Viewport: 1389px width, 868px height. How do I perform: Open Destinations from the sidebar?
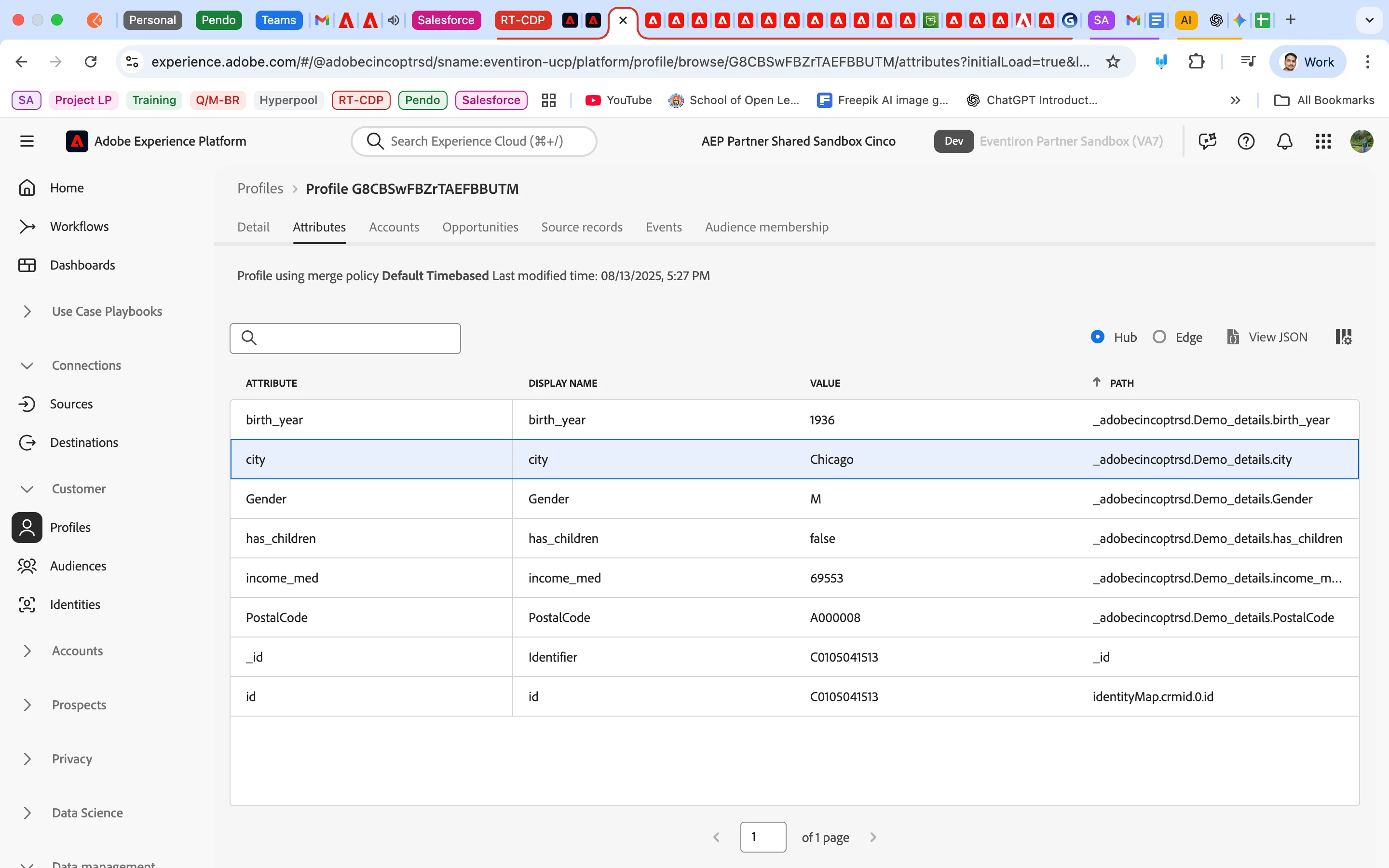(x=84, y=443)
